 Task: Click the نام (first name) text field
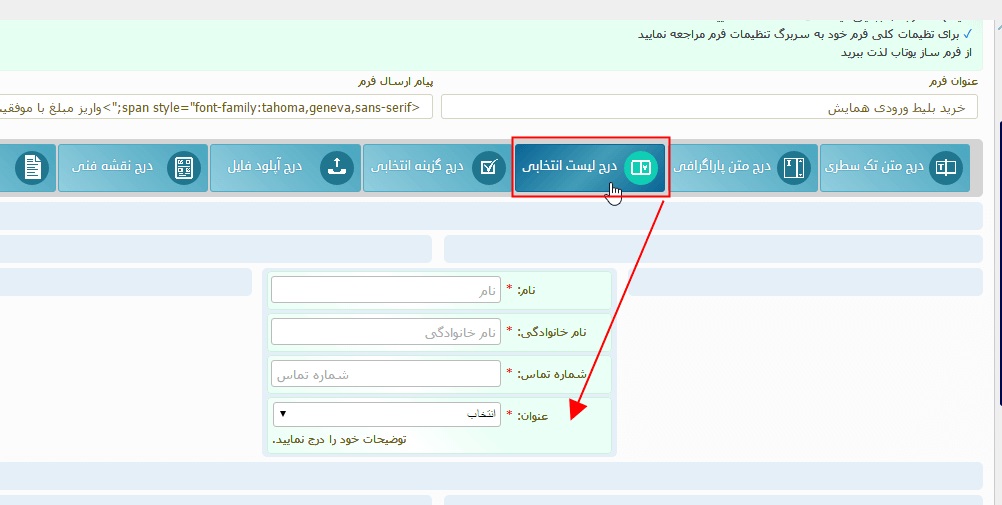pos(385,290)
